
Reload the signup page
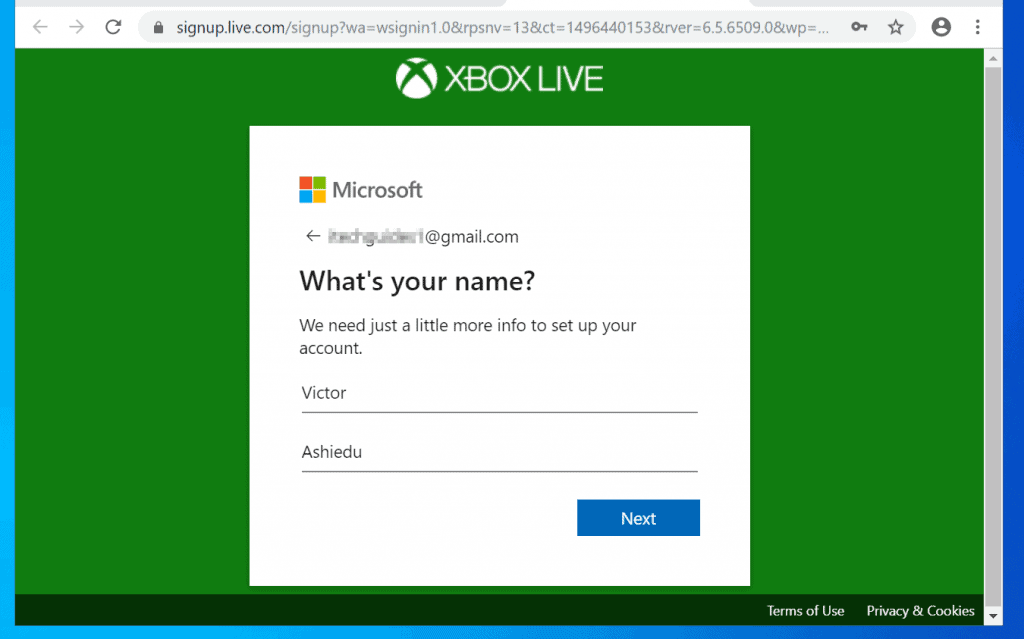113,27
